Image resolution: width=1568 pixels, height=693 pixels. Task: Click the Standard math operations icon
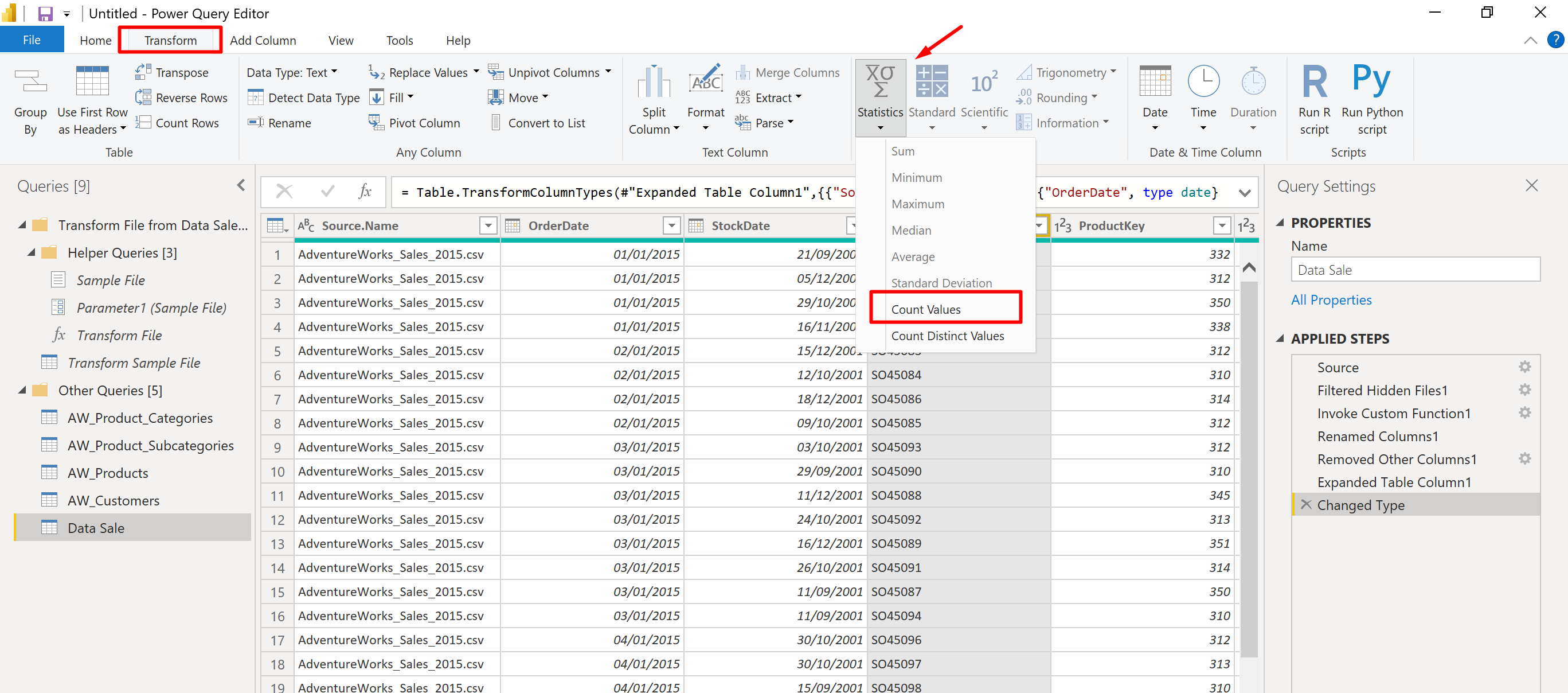pos(932,81)
